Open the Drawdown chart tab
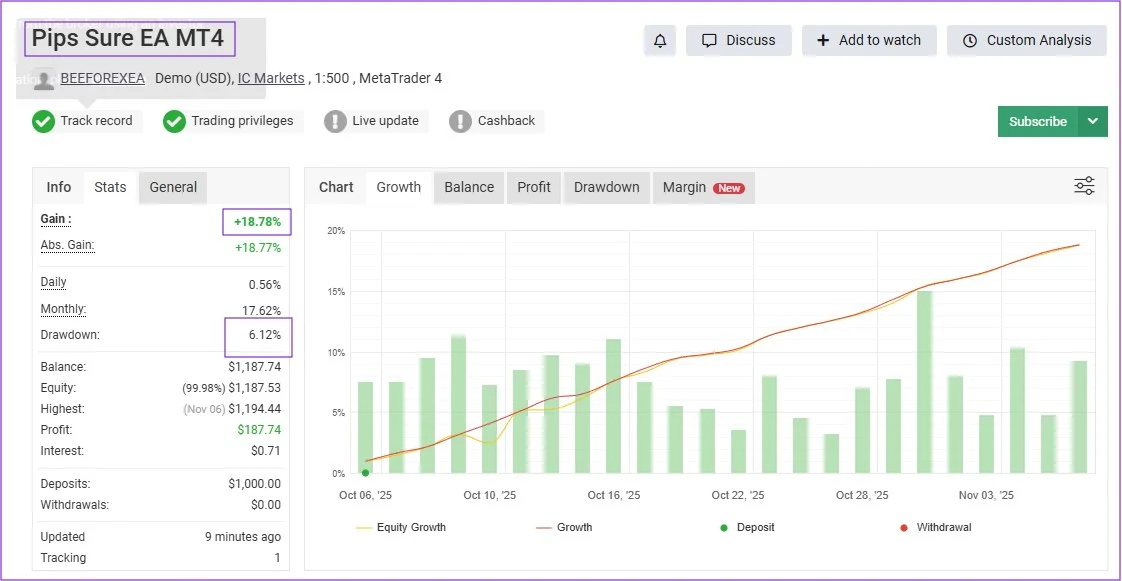 [x=606, y=186]
